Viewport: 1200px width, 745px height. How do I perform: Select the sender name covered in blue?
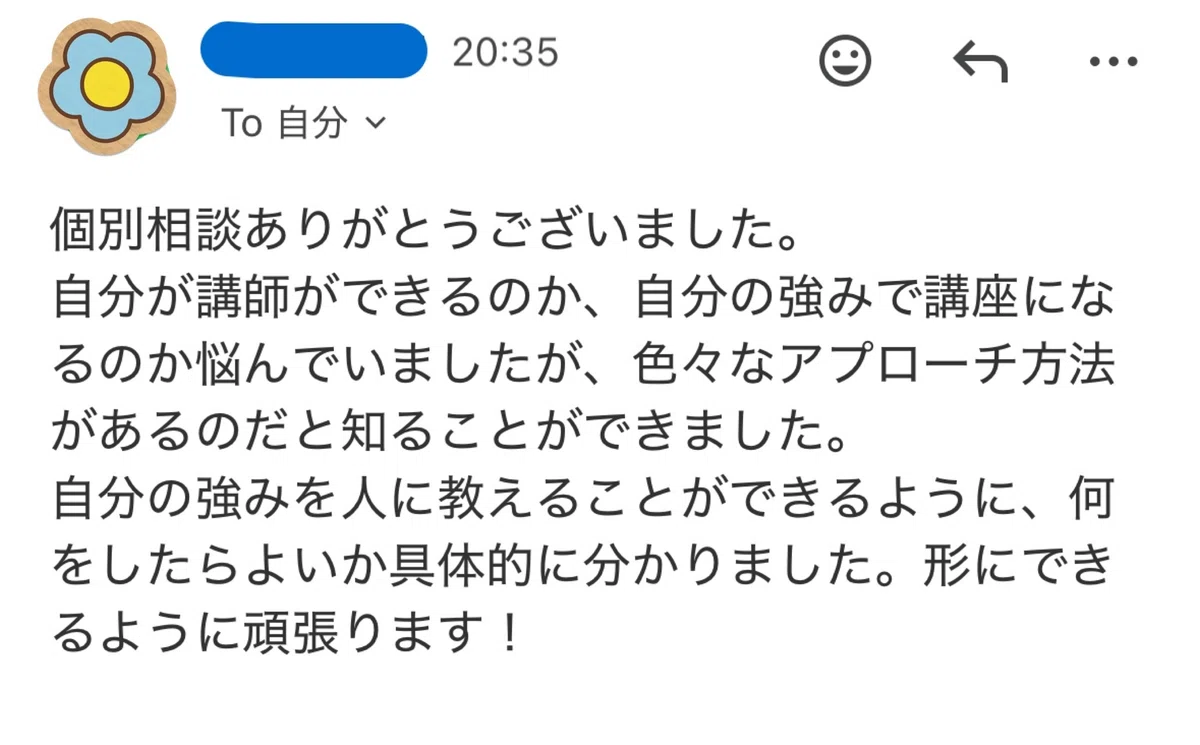tap(314, 50)
